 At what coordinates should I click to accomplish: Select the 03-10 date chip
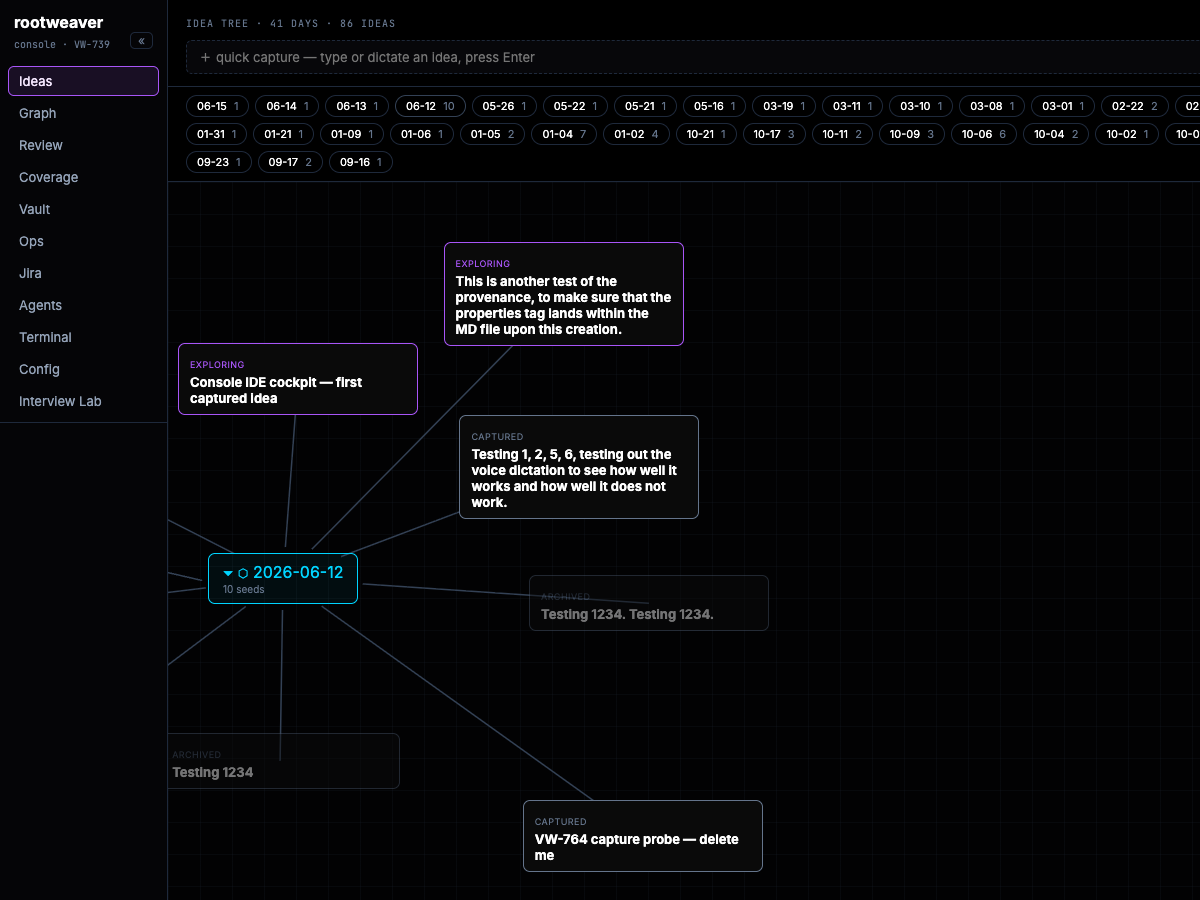click(921, 106)
